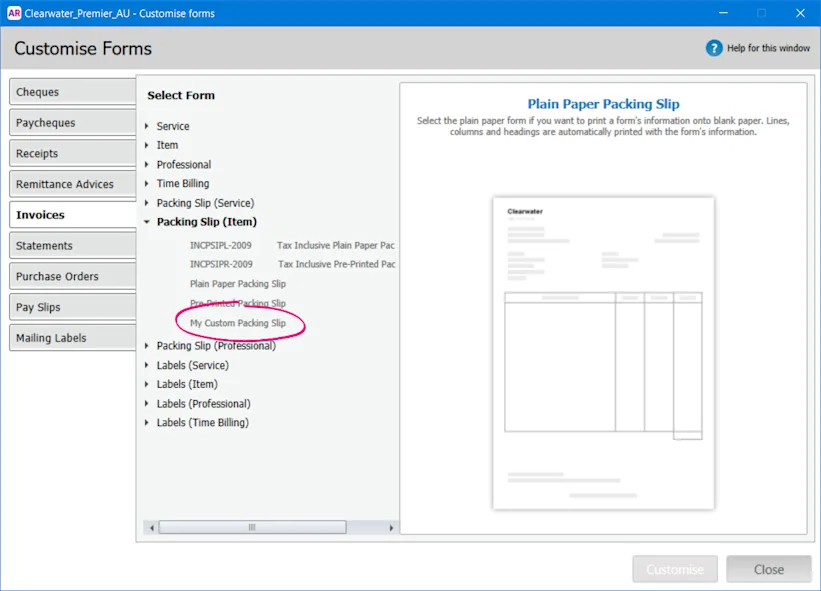Click Tax Inclusive Plain Paper description text
The height and width of the screenshot is (591, 821).
click(336, 245)
